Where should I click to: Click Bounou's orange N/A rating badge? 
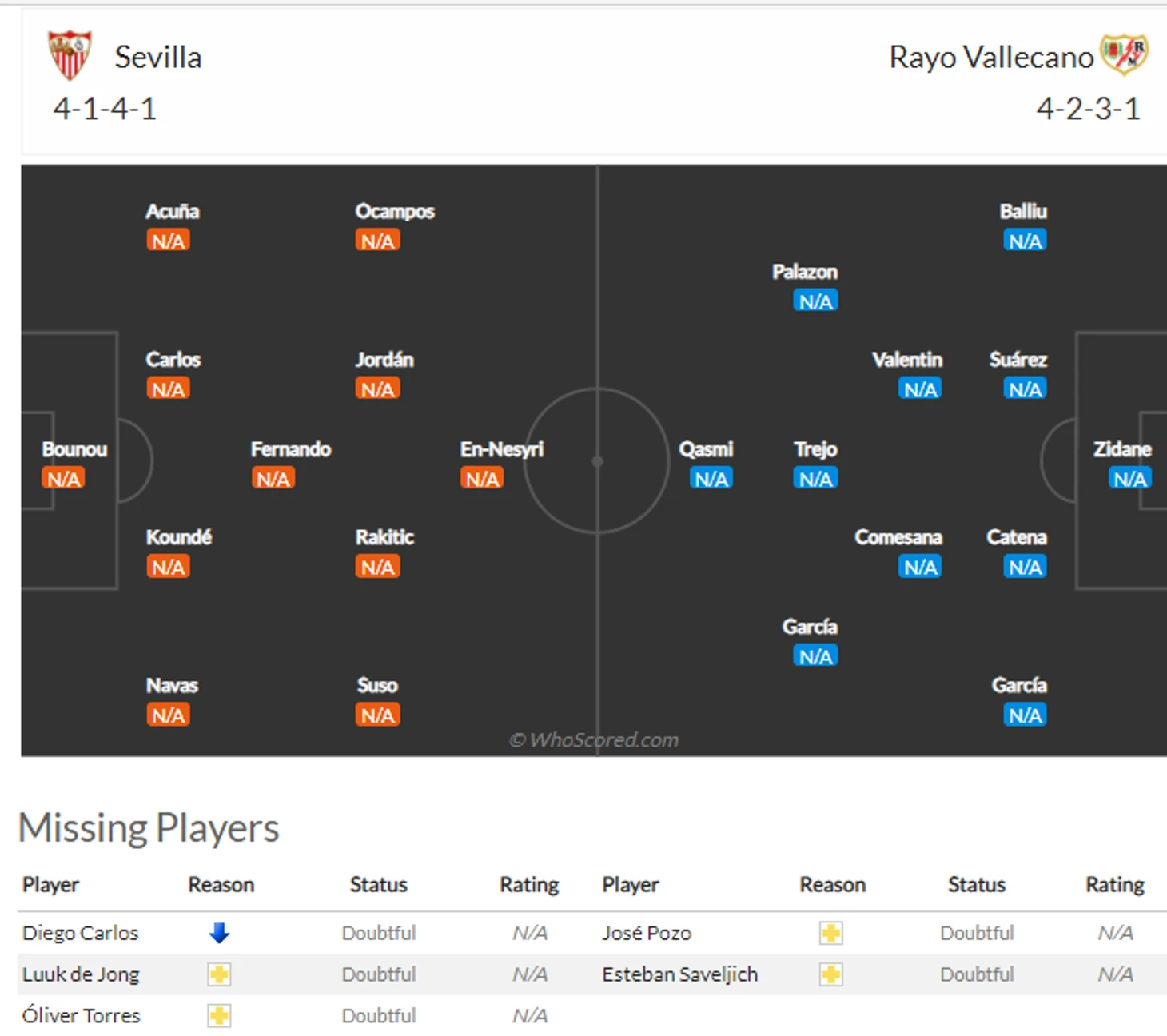(63, 479)
